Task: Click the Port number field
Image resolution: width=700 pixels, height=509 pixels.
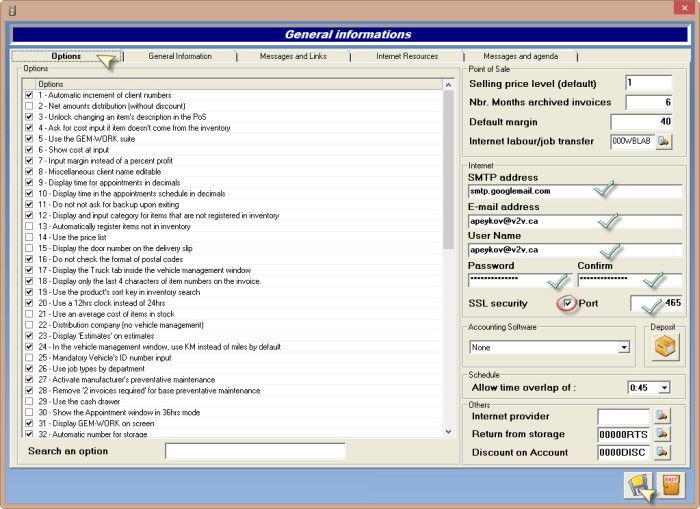Action: (x=656, y=303)
